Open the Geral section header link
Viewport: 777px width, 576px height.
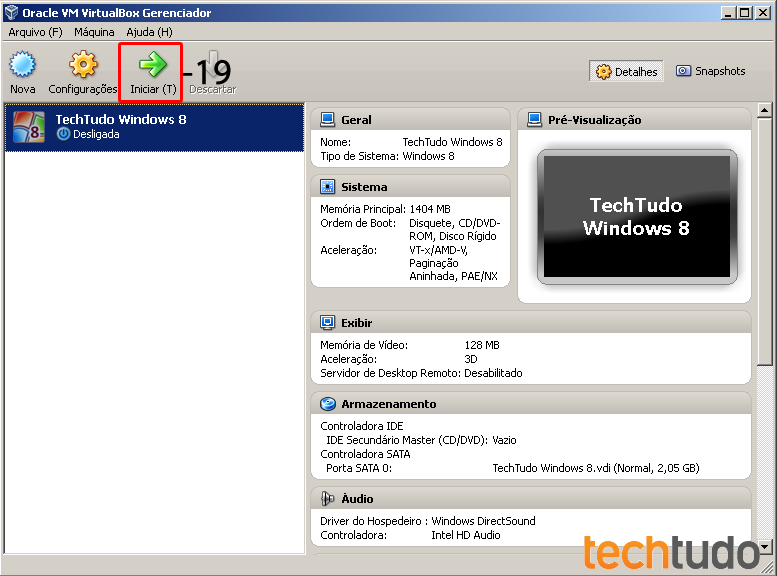click(356, 120)
